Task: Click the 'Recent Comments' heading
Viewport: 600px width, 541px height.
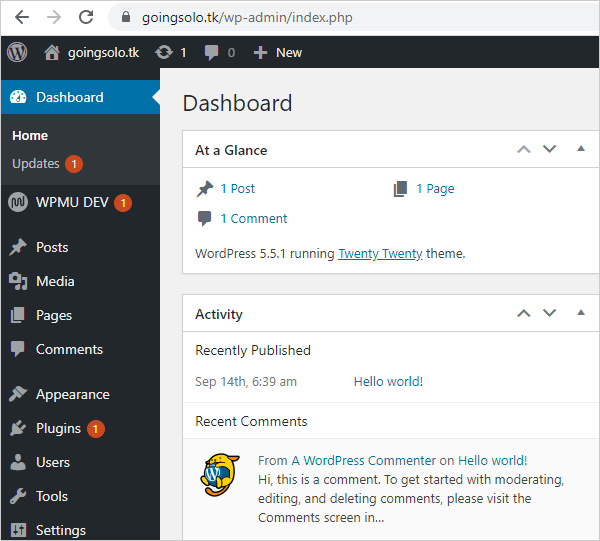Action: click(251, 421)
